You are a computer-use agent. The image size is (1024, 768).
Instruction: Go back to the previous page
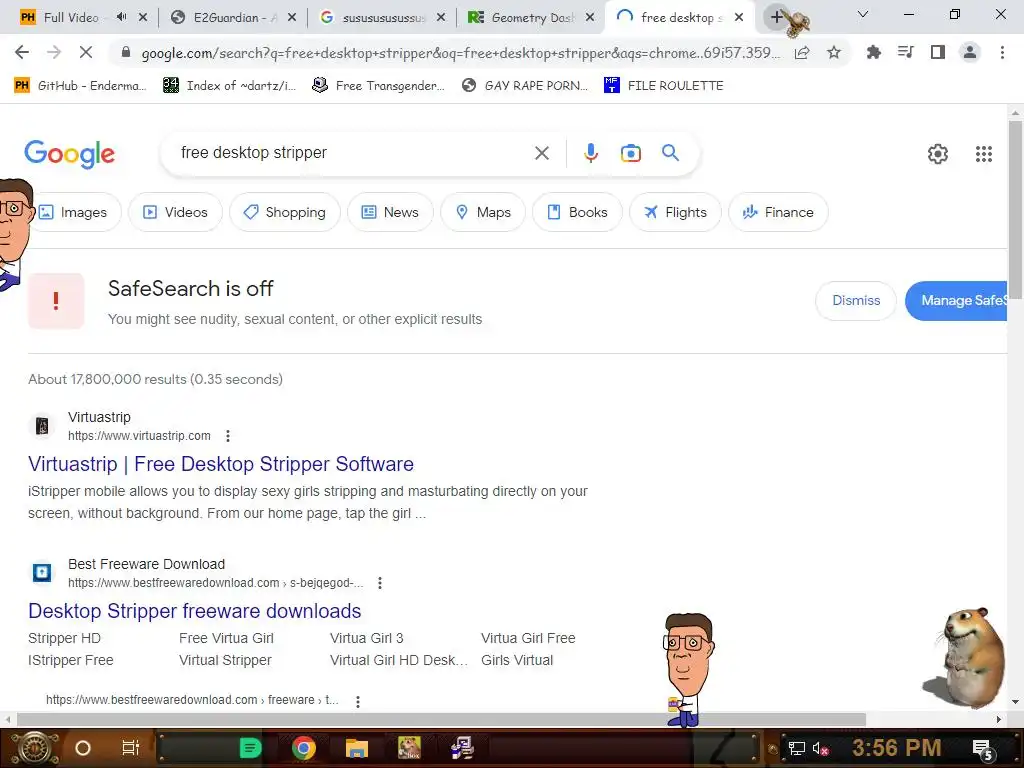[x=22, y=52]
